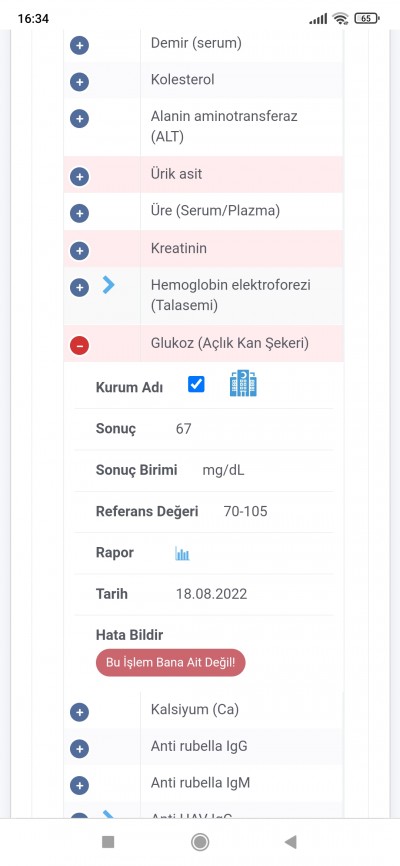Expand the Hemoglobin elektroforezi (Talasemi) row

click(x=80, y=287)
